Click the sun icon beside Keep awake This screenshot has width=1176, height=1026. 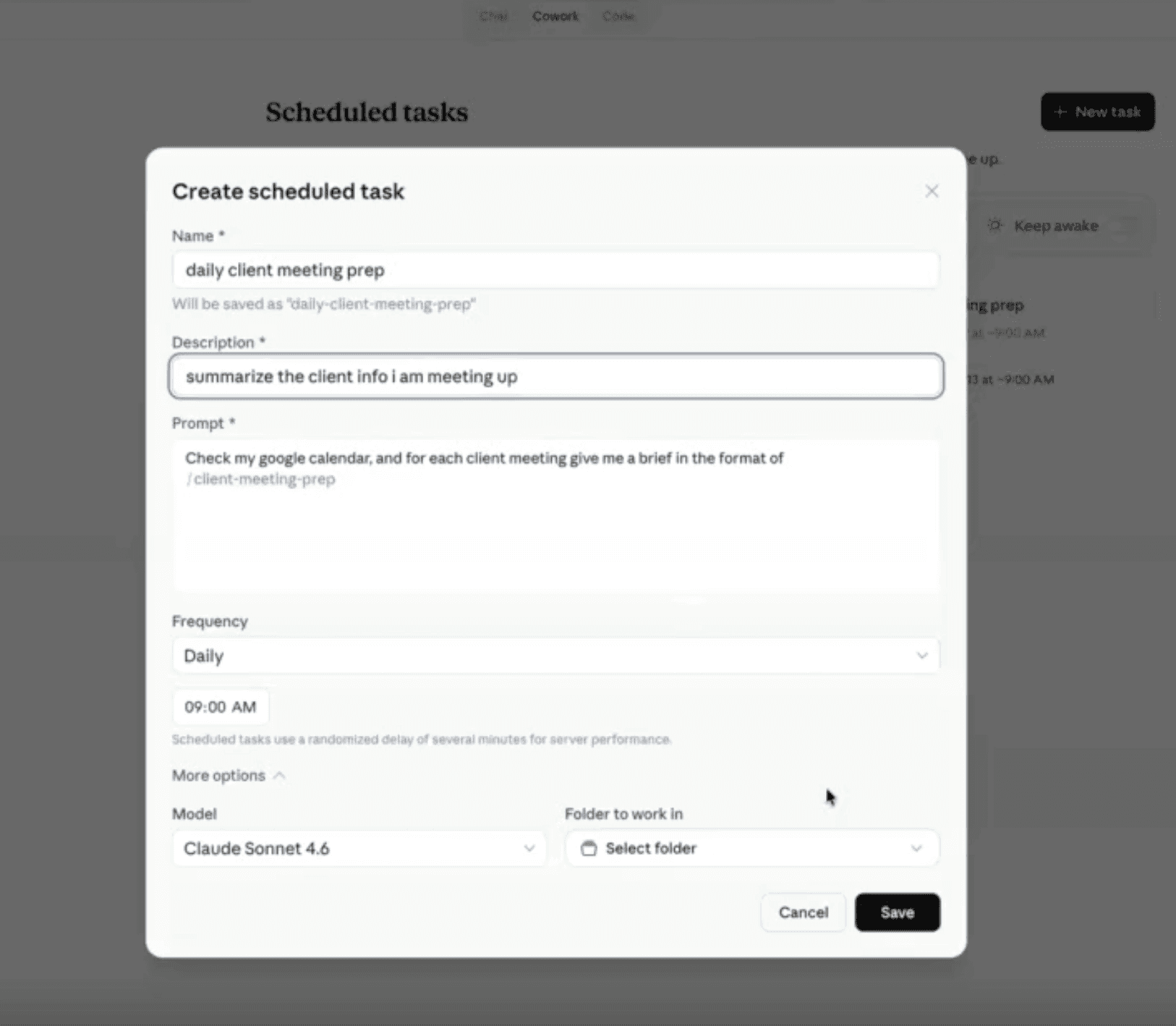coord(996,225)
